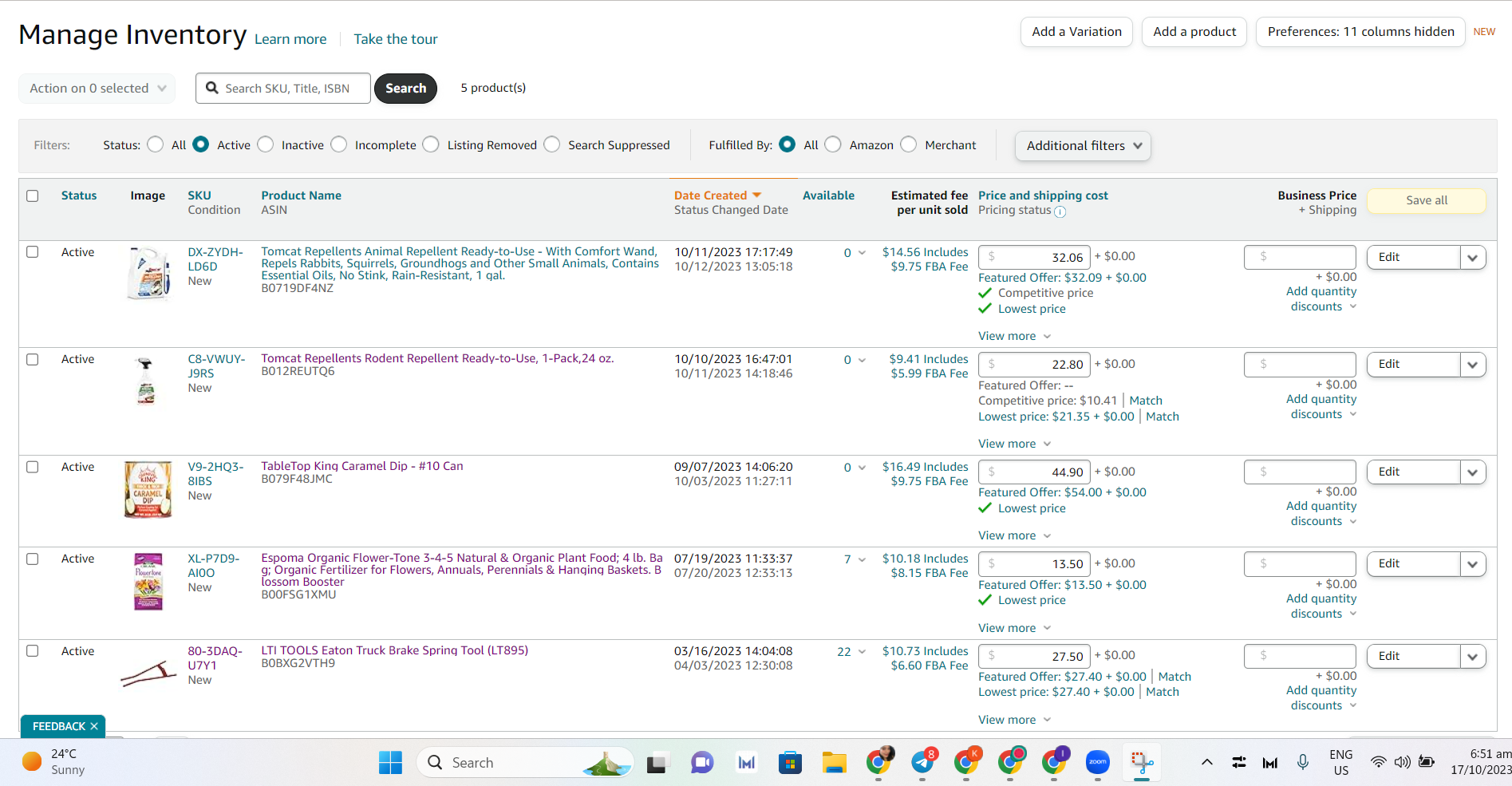Click the Save all button
1512x786 pixels.
tap(1427, 200)
